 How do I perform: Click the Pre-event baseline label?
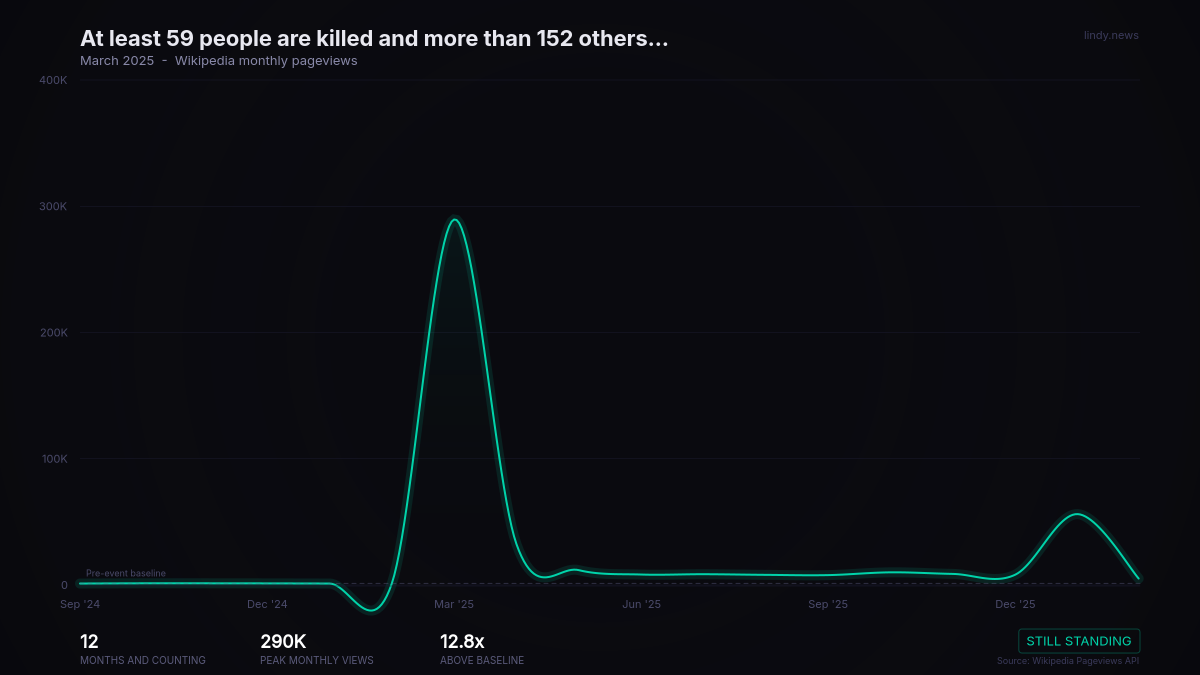[126, 573]
